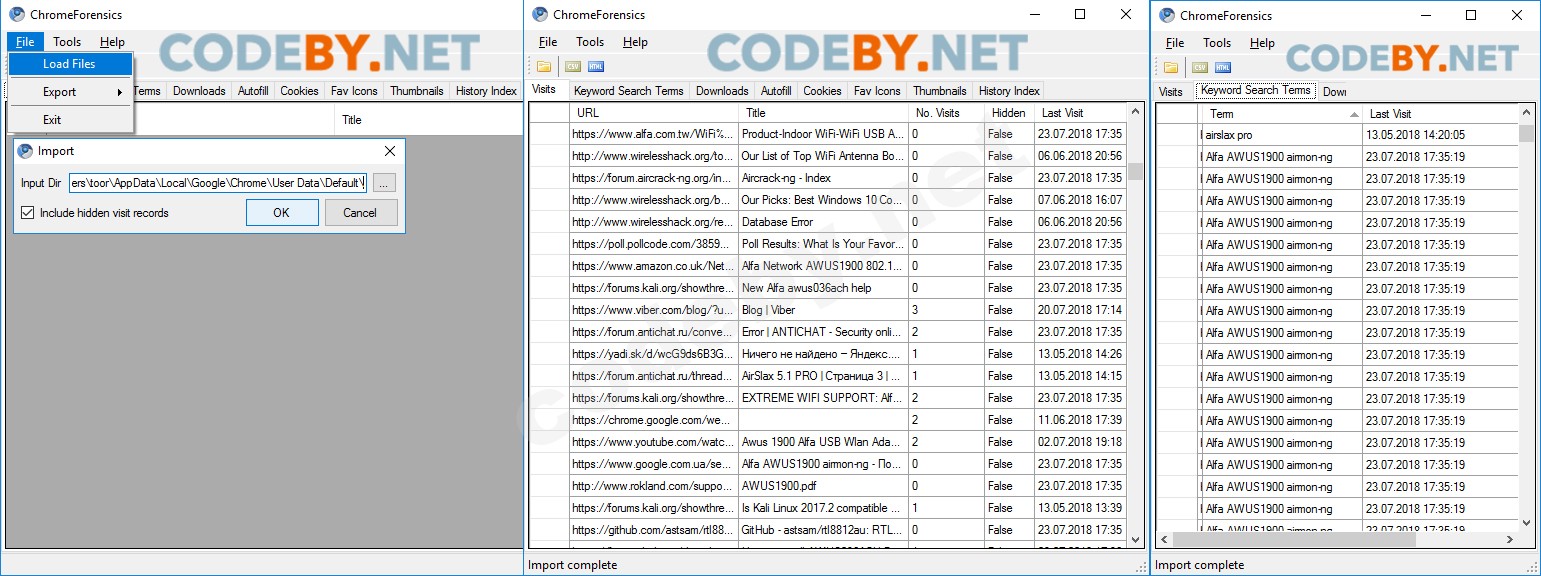Select the 'AWUS1900.pdf' title cell
Screen dimensions: 1541x576
(x=824, y=486)
